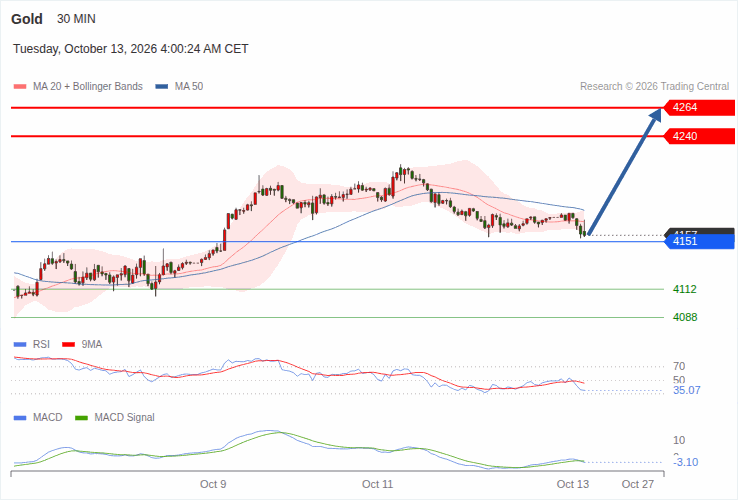Click the blue RSI legend swatch
This screenshot has width=738, height=500.
(20, 345)
